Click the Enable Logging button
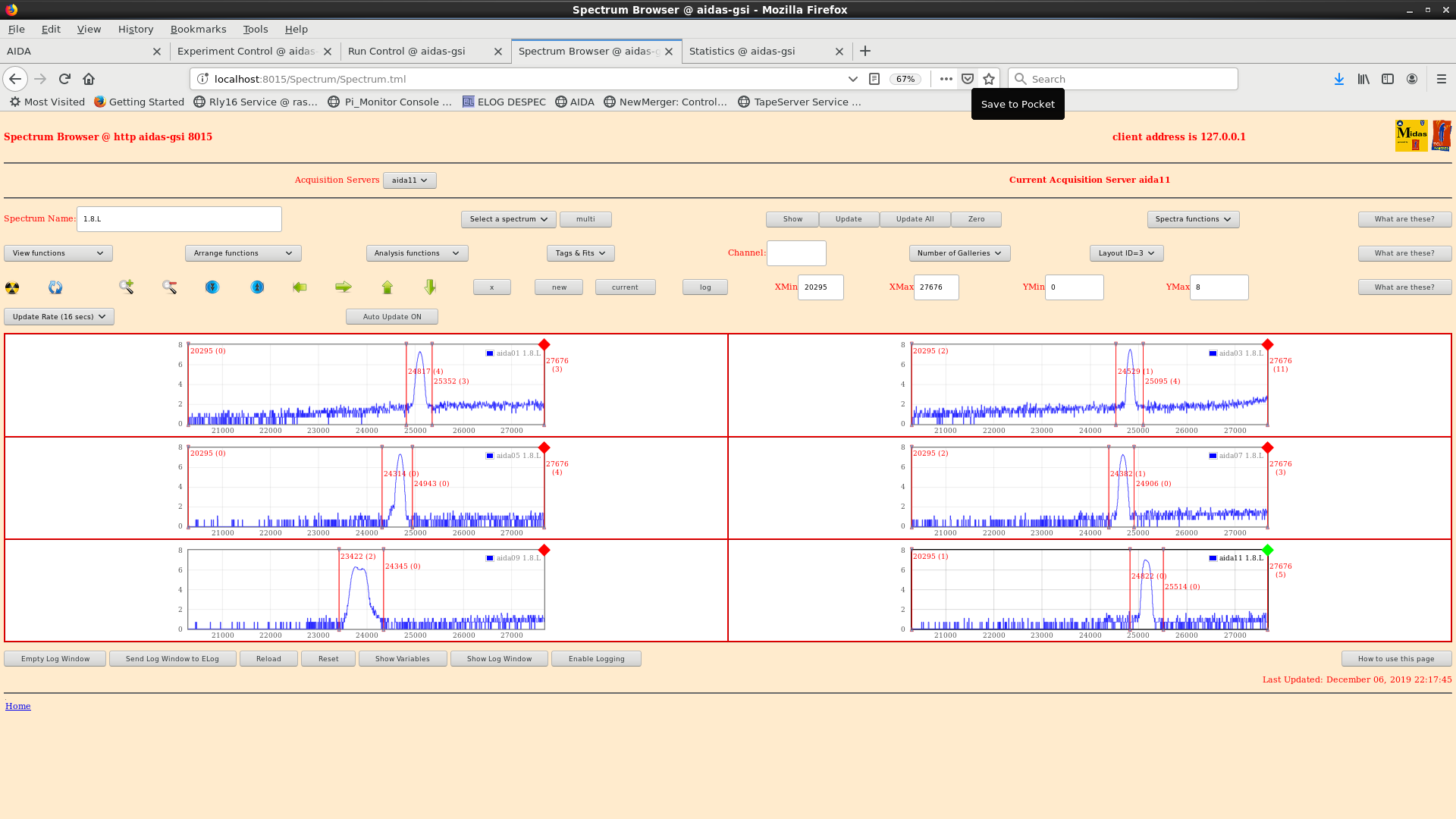This screenshot has height=819, width=1456. pyautogui.click(x=597, y=659)
